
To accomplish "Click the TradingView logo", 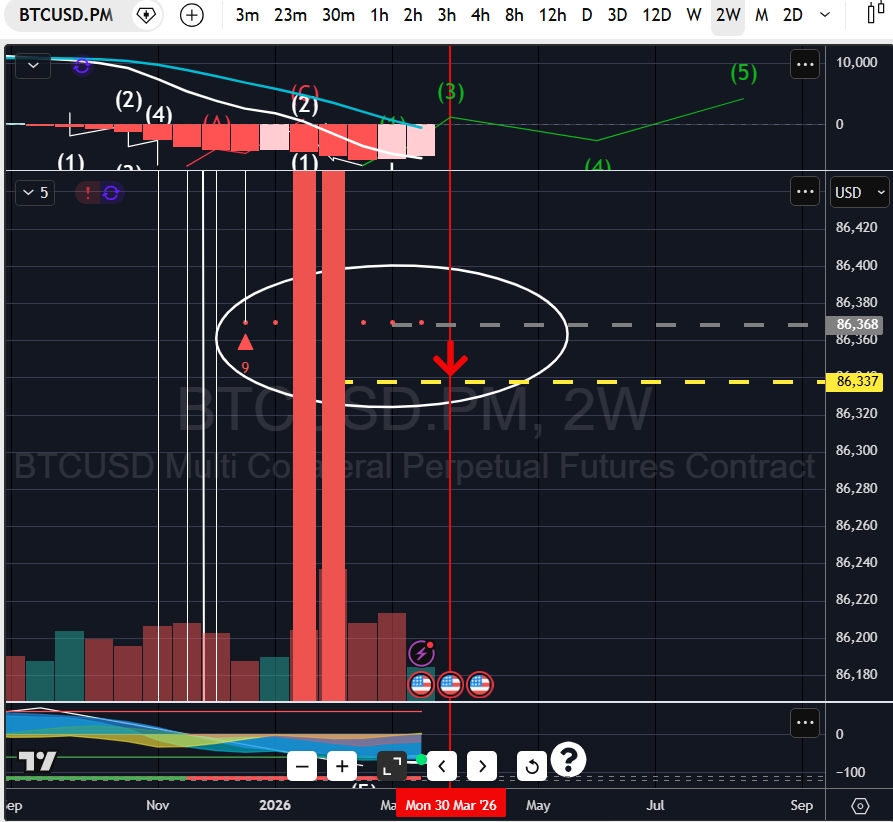I will [37, 760].
